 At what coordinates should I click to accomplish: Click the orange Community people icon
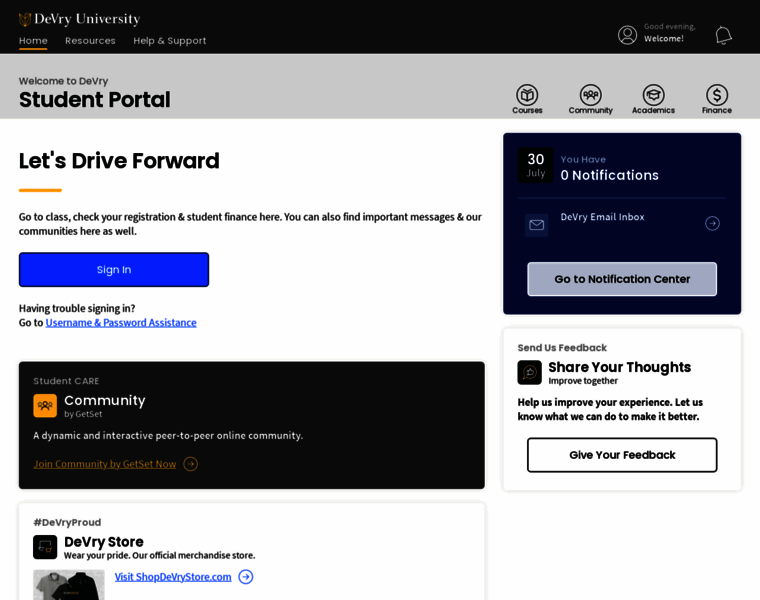pyautogui.click(x=45, y=406)
